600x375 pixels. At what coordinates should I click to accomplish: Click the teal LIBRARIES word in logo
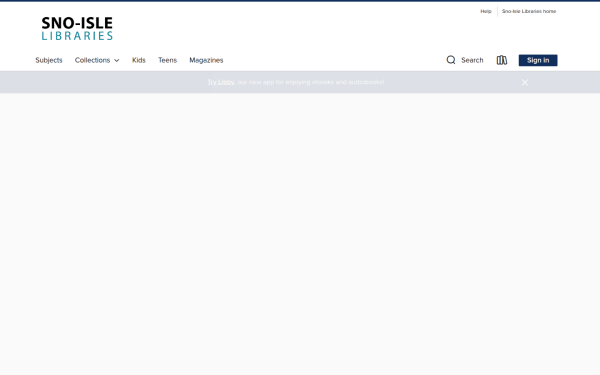[x=77, y=36]
